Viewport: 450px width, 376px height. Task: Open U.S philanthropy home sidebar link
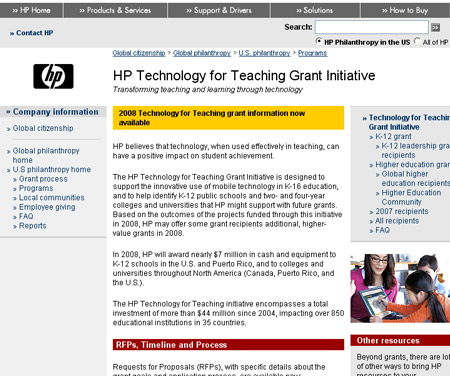52,169
